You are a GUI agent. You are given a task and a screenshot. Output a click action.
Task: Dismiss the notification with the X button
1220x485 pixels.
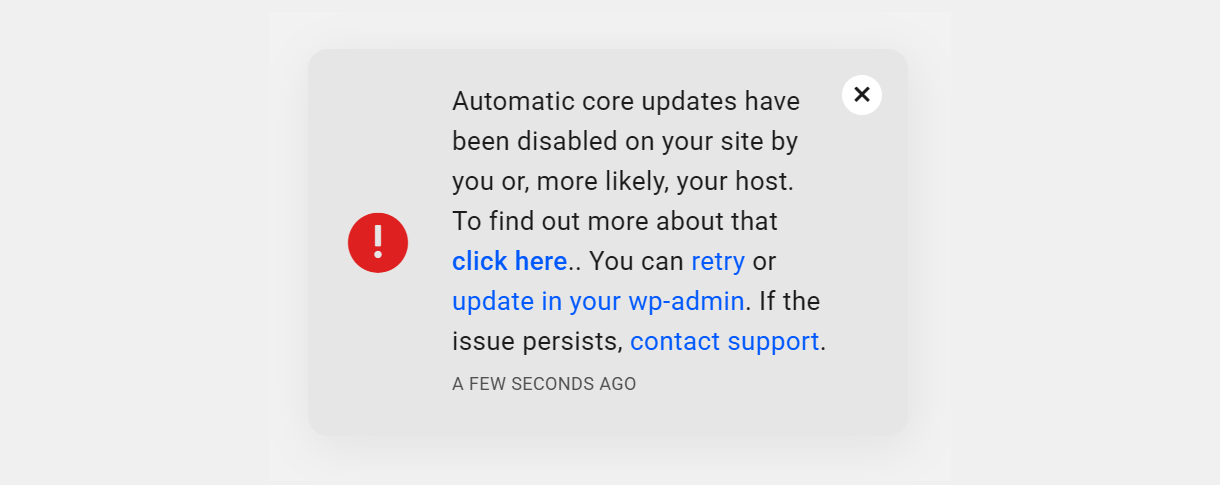point(862,95)
